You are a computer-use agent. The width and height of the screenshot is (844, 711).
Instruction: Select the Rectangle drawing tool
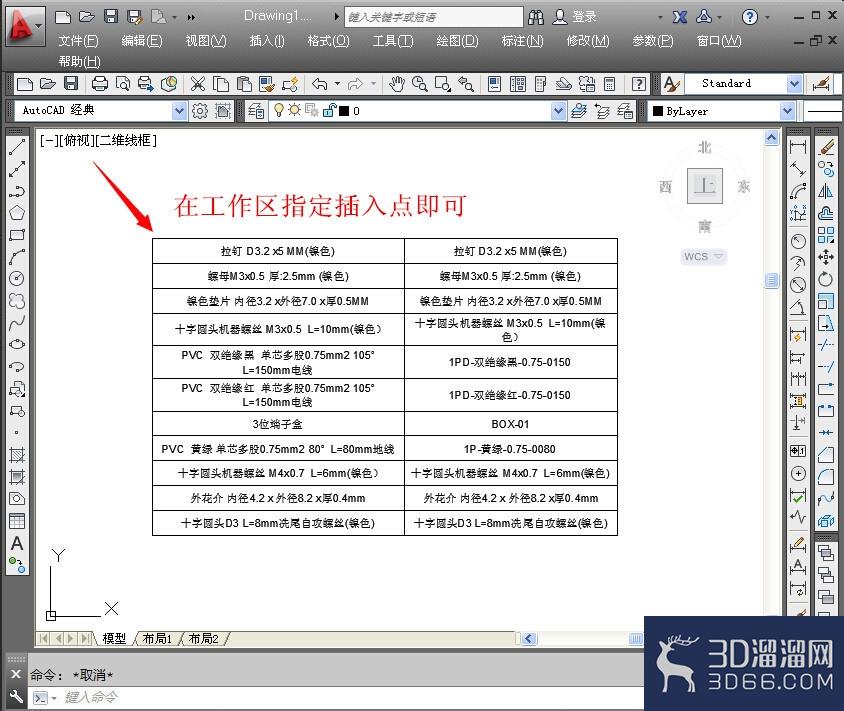pyautogui.click(x=17, y=235)
